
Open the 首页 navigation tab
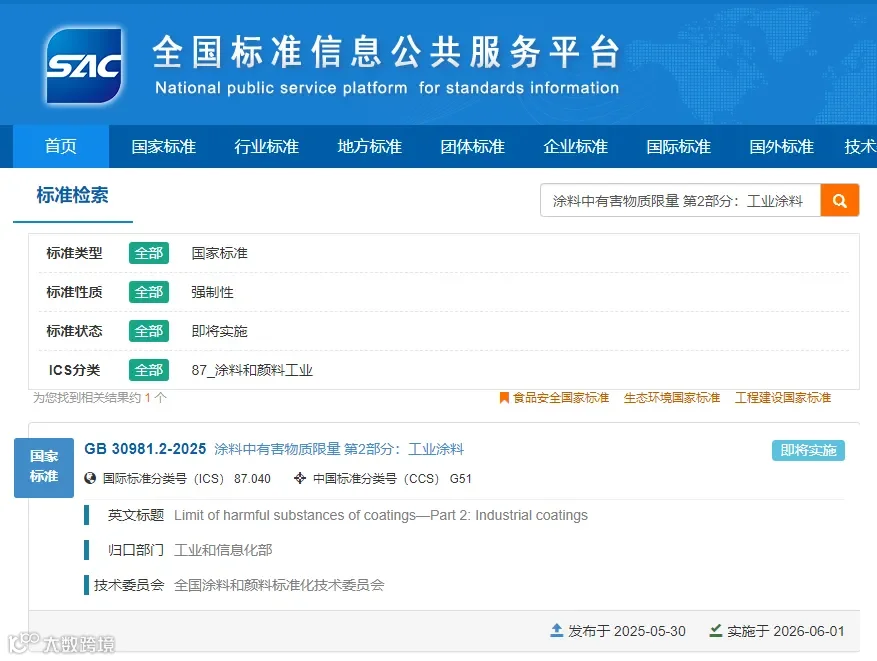(x=61, y=146)
